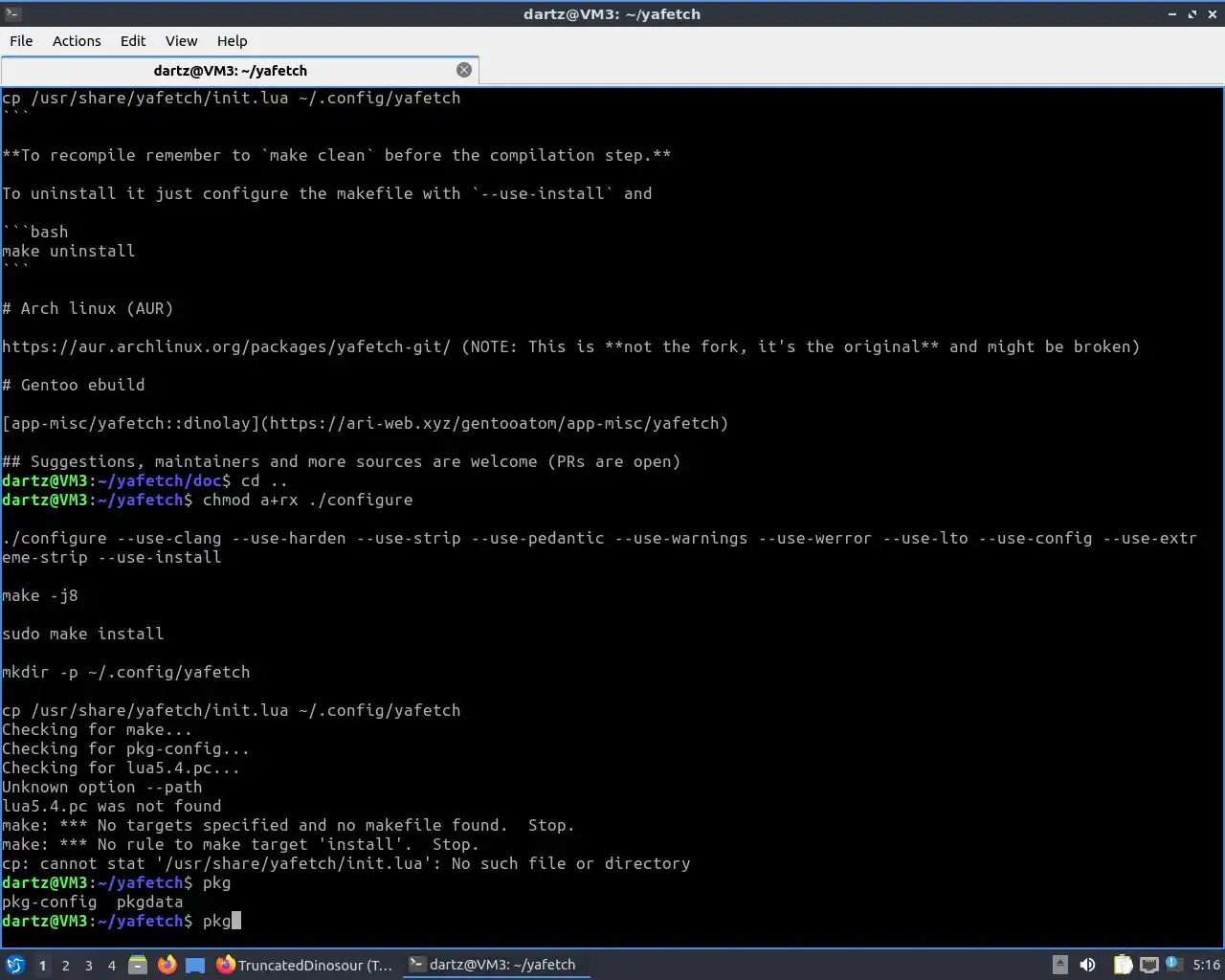Image resolution: width=1225 pixels, height=980 pixels.
Task: Open the file manager from the panel
Action: (138, 965)
